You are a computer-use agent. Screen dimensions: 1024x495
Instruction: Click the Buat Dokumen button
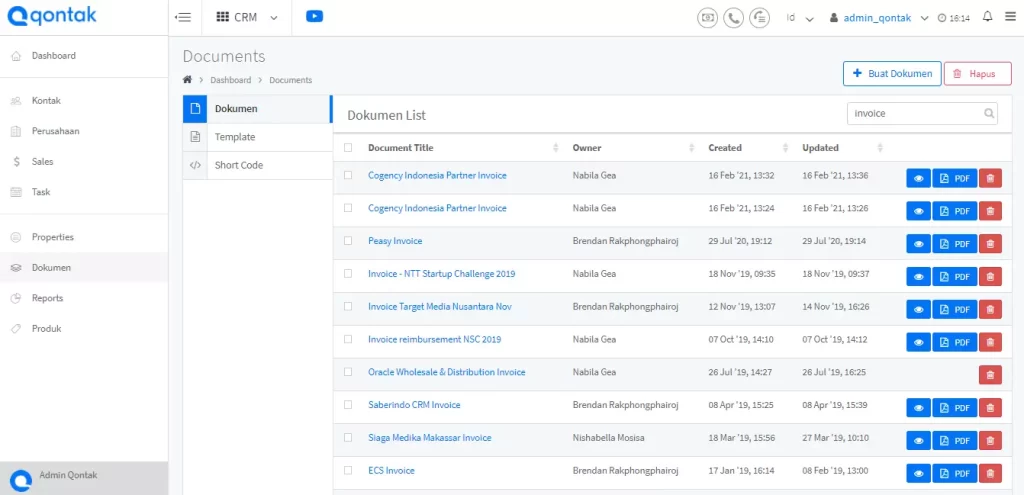click(x=892, y=74)
